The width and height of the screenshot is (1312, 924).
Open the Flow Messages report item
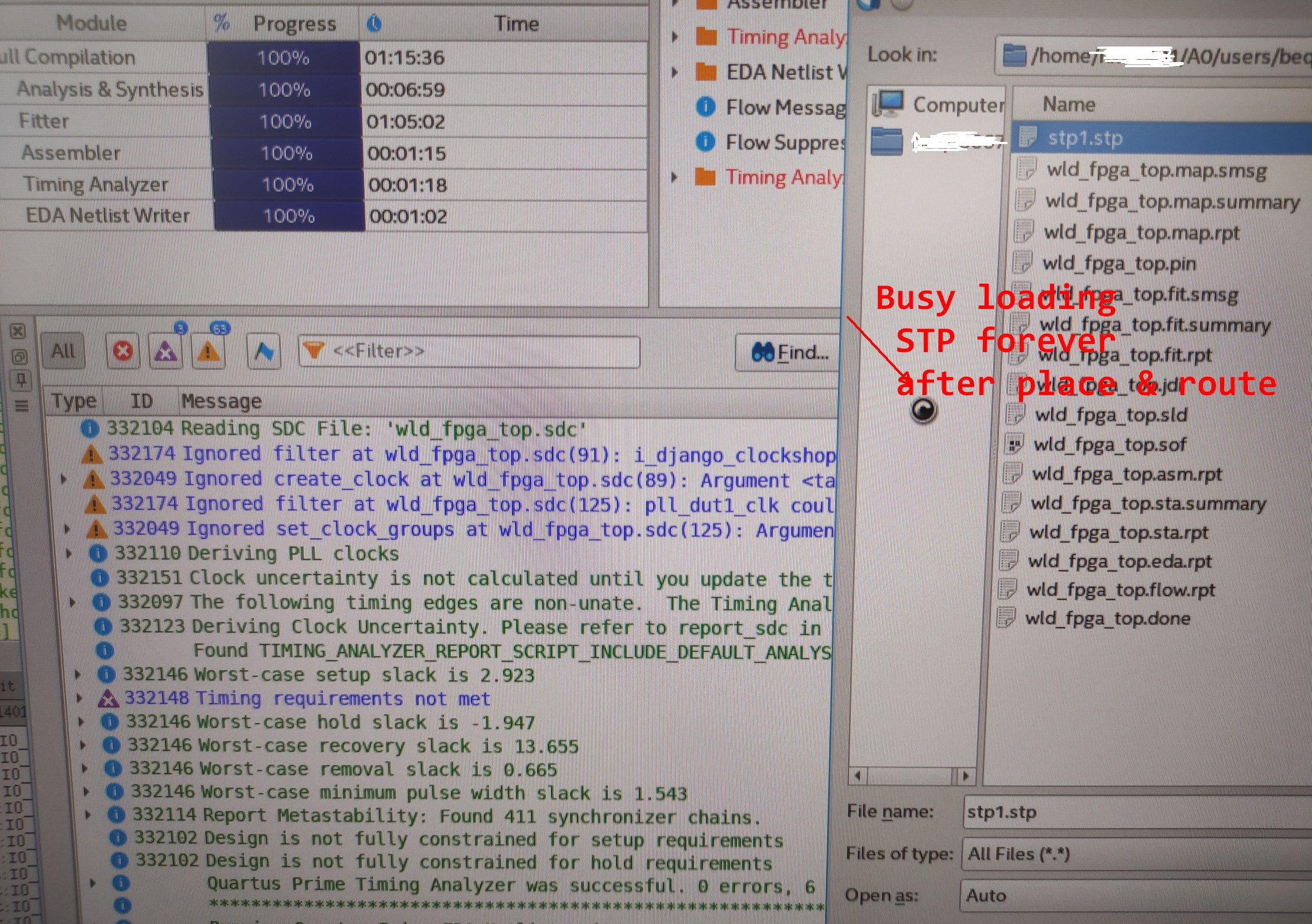click(x=770, y=107)
